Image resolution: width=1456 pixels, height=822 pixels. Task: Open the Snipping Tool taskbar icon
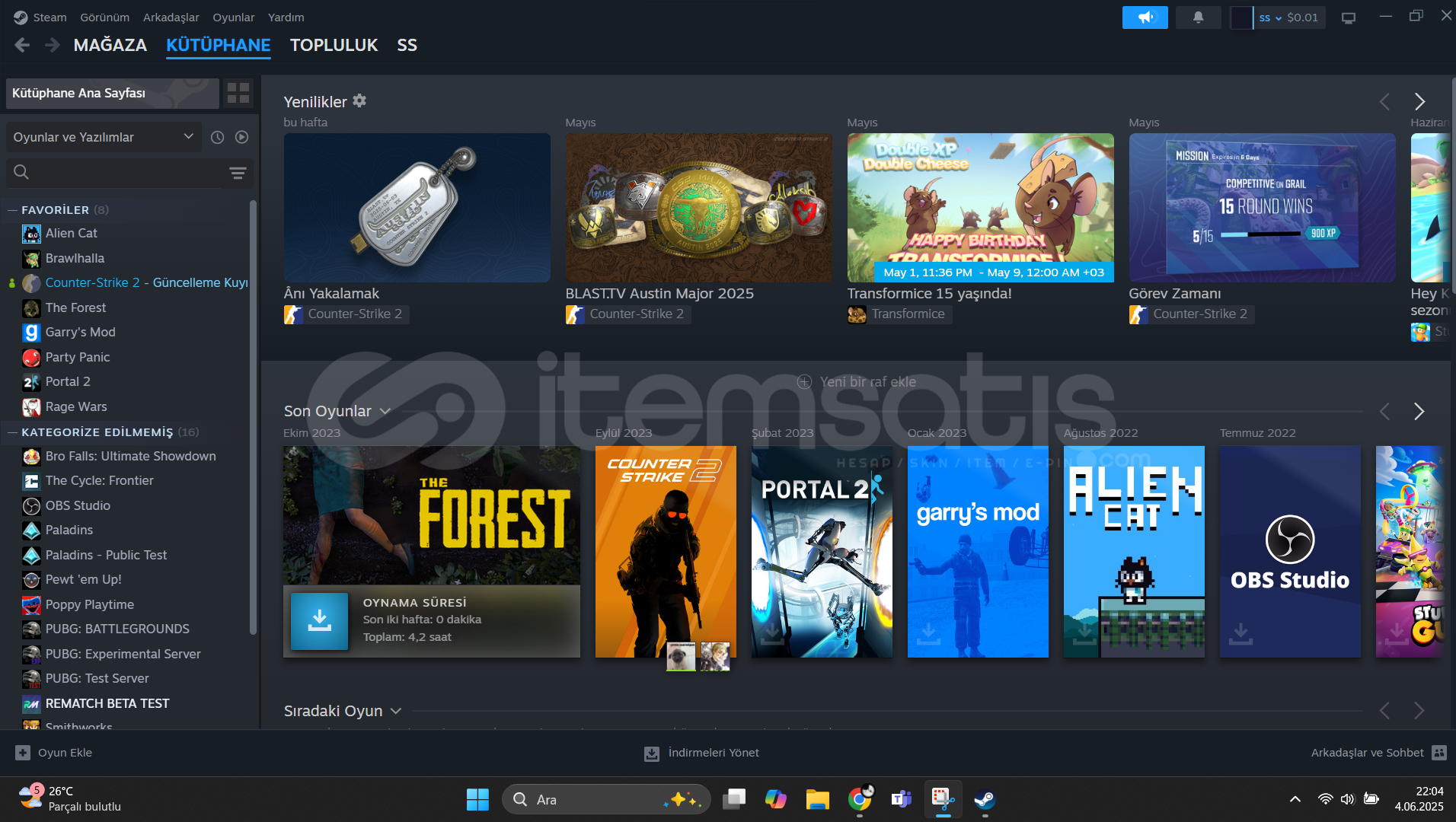pyautogui.click(x=944, y=799)
